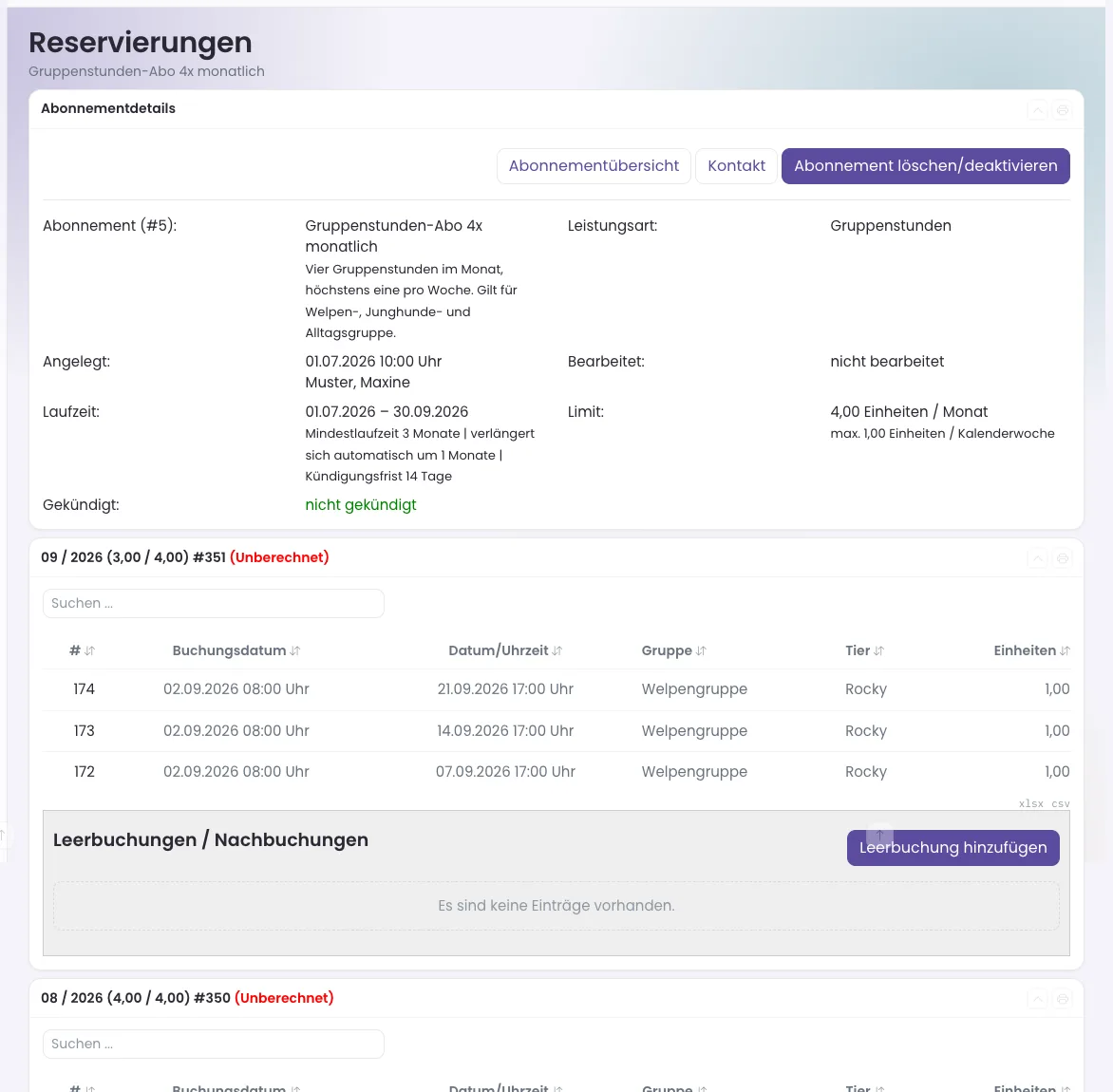Click the limit text '4,00 Einheiten / Monat'
This screenshot has height=1092, width=1113.
point(909,411)
